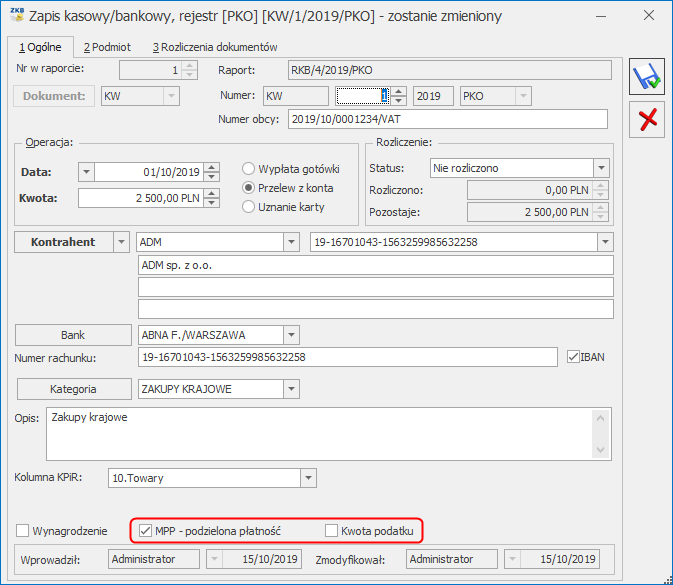The image size is (673, 585).
Task: Expand the ZAKUPY KRAJOWE category dropdown
Action: point(290,388)
